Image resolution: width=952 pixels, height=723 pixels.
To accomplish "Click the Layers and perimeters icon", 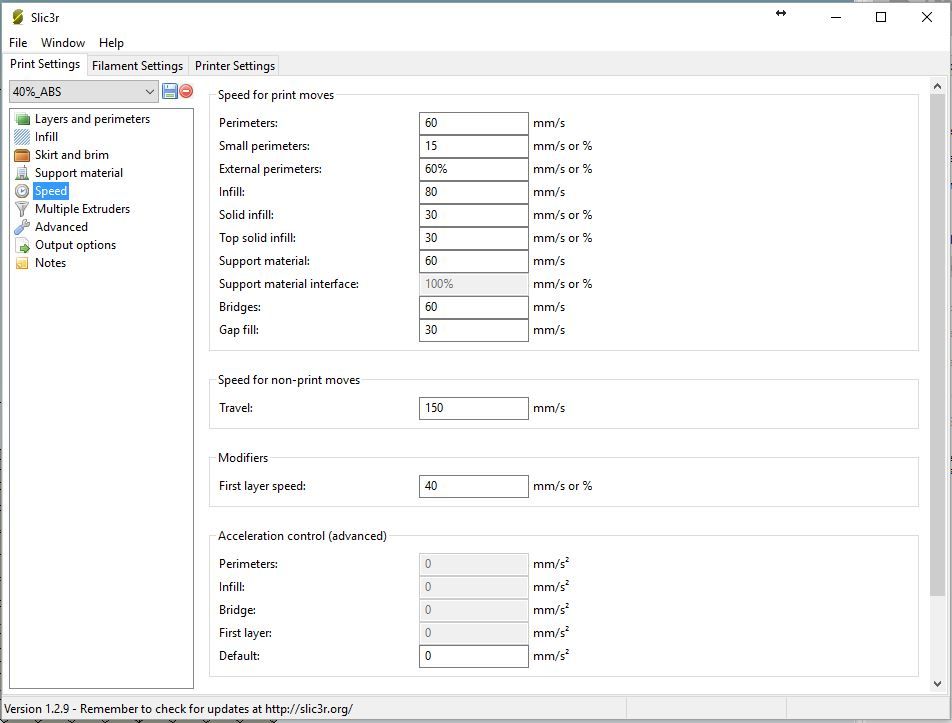I will tap(22, 119).
